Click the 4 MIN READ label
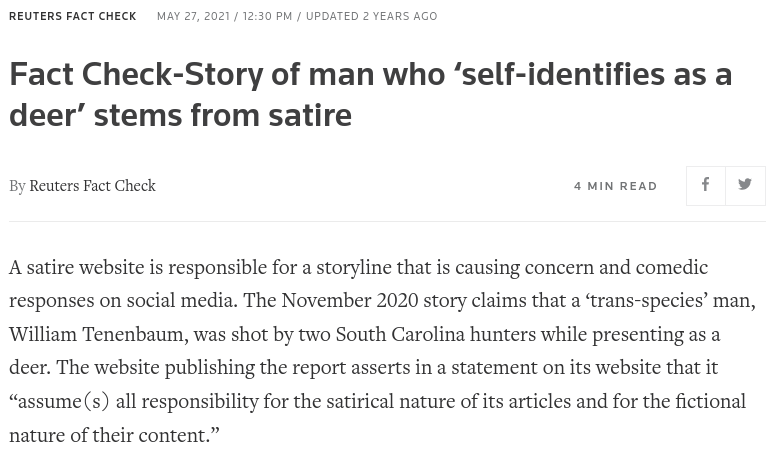Screen dimensions: 784x474 pos(616,186)
